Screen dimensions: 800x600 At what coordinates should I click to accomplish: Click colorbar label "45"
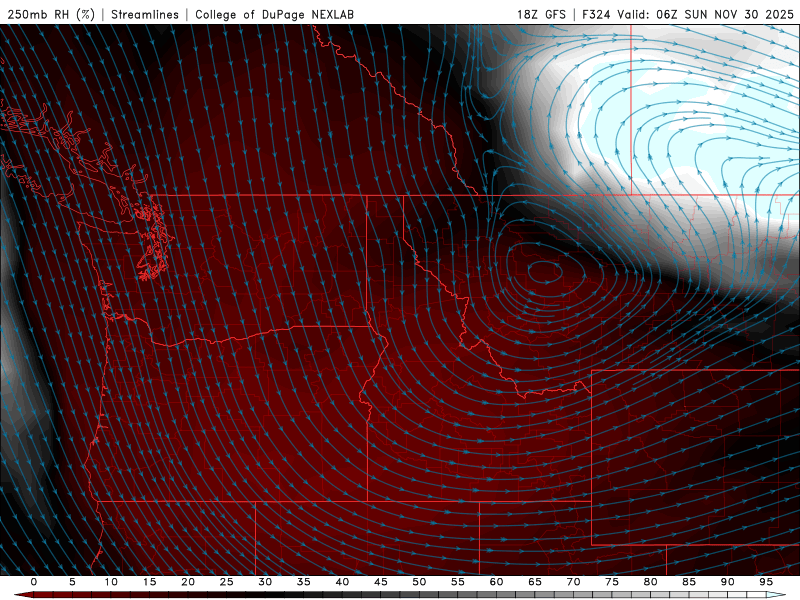[x=381, y=582]
